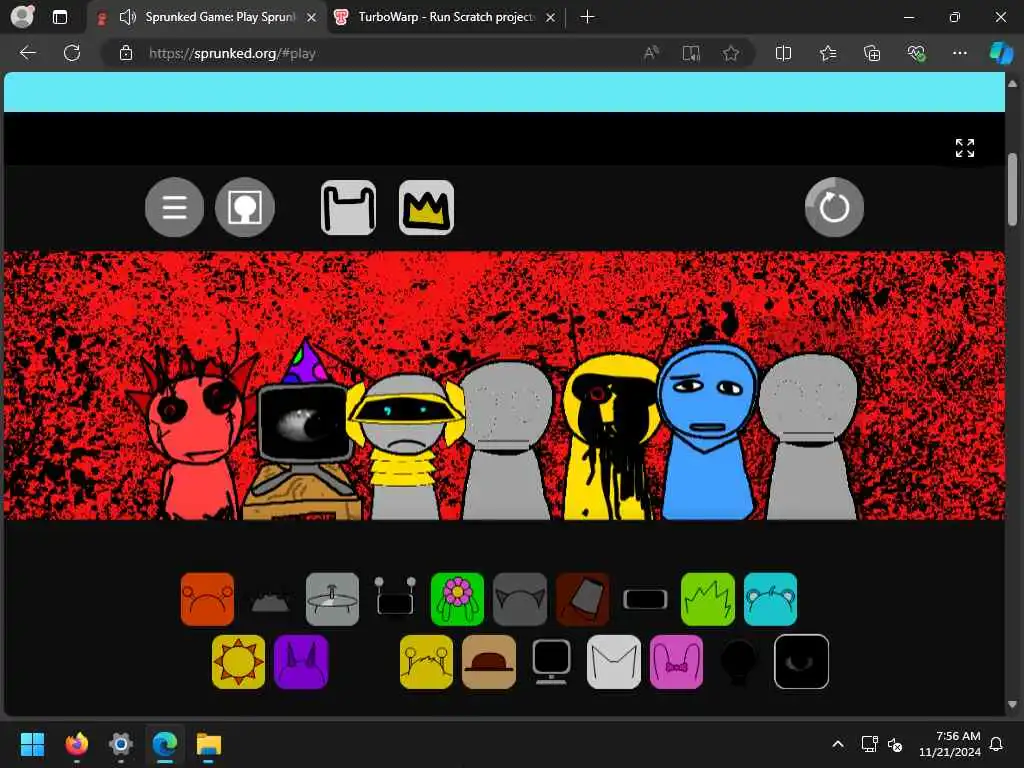Select the white bucket-shaped icon
The width and height of the screenshot is (1024, 768).
point(348,208)
